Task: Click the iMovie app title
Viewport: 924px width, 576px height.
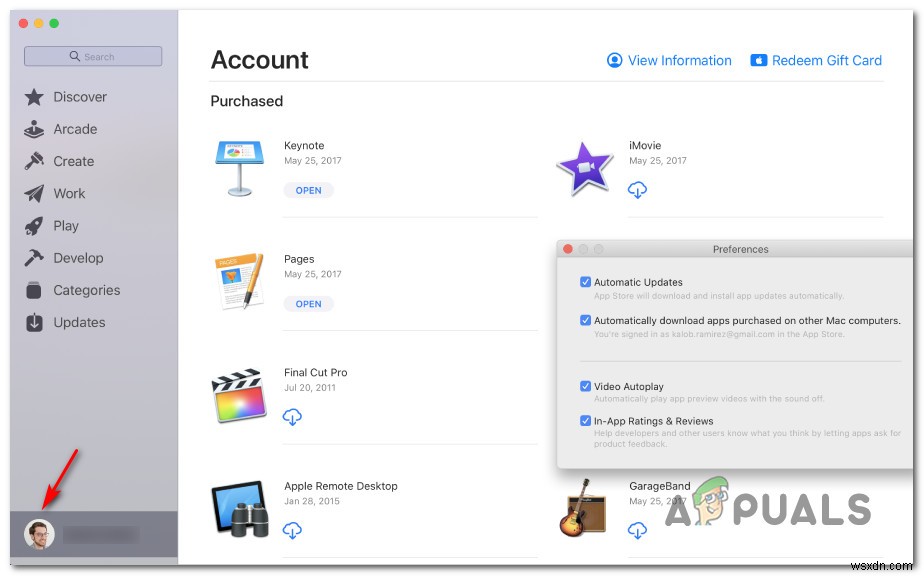Action: tap(645, 146)
